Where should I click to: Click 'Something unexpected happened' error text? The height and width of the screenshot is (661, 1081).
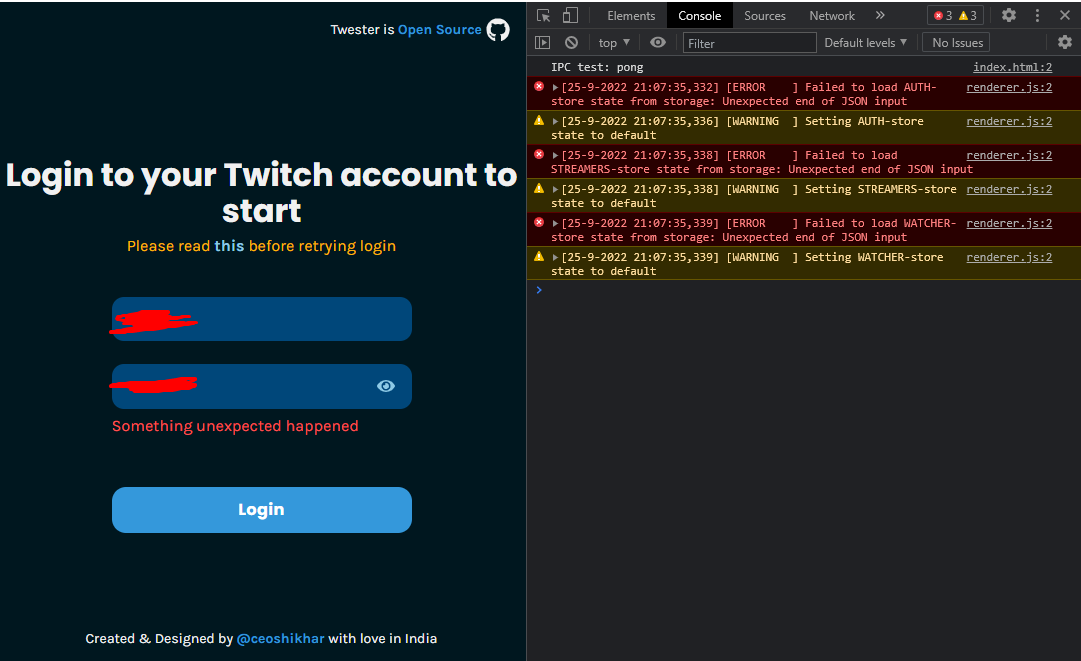click(235, 427)
